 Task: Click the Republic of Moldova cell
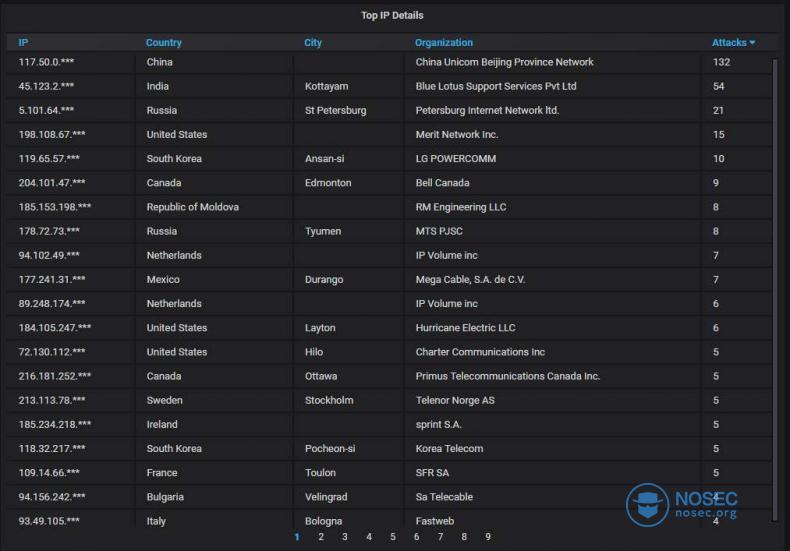(x=192, y=207)
